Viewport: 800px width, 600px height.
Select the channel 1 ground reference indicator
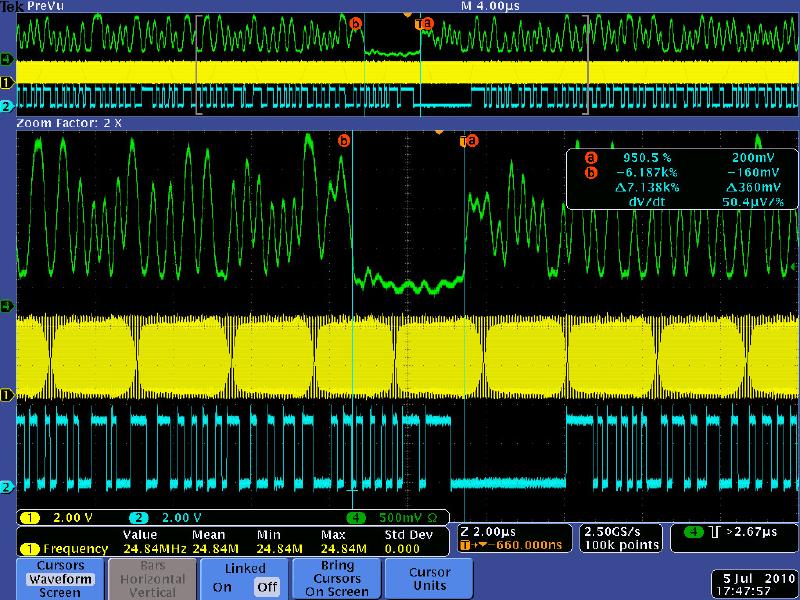(x=7, y=396)
